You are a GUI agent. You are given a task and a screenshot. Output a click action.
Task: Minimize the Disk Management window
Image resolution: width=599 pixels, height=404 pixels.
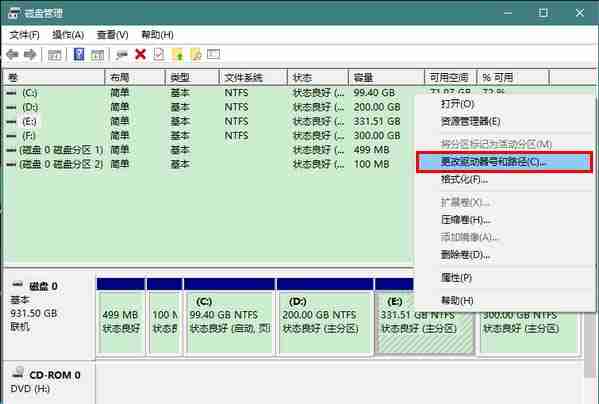point(508,13)
